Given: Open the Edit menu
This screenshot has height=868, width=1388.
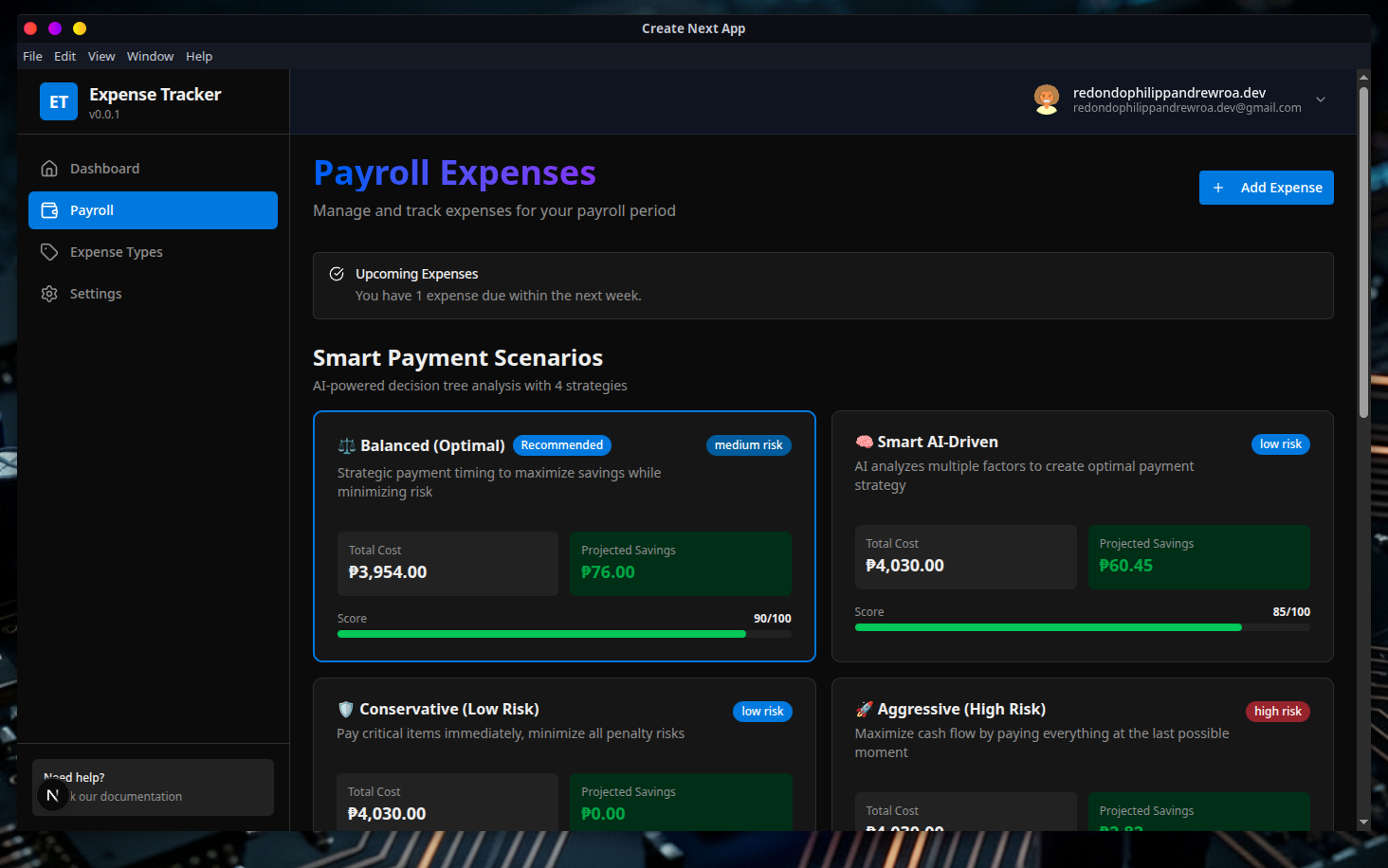Looking at the screenshot, I should [64, 56].
